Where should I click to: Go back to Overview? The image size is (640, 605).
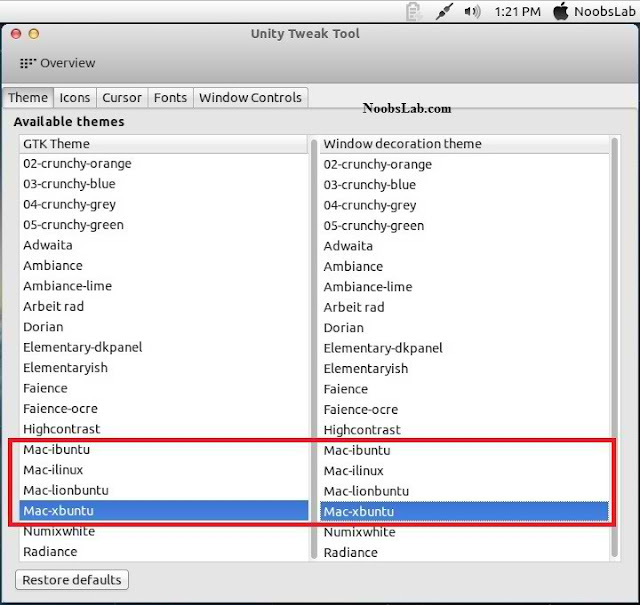(58, 63)
